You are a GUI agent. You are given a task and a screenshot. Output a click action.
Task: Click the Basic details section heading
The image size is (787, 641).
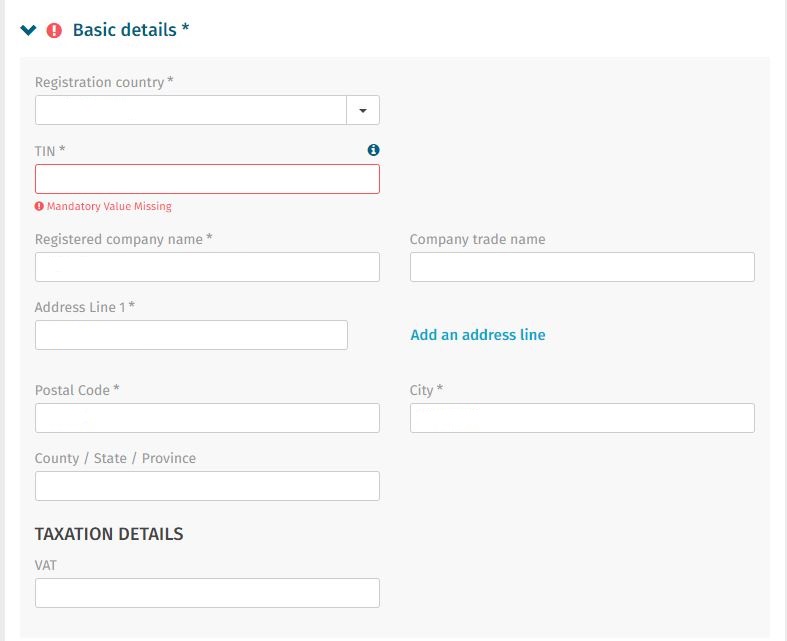tap(131, 30)
